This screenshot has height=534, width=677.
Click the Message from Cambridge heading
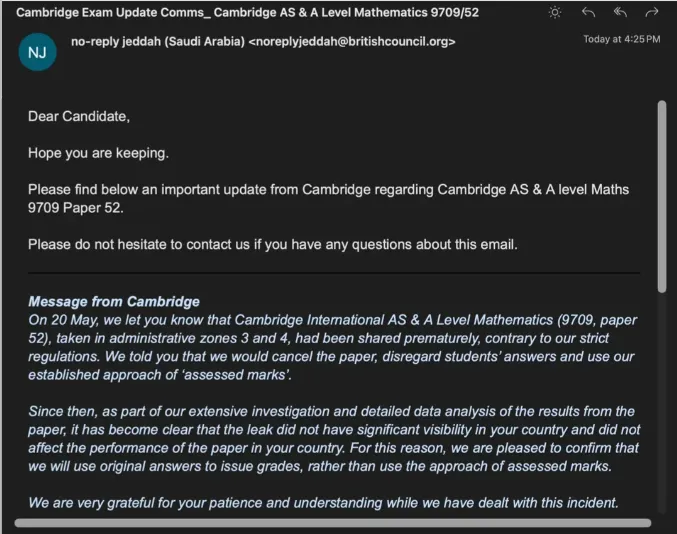(114, 301)
